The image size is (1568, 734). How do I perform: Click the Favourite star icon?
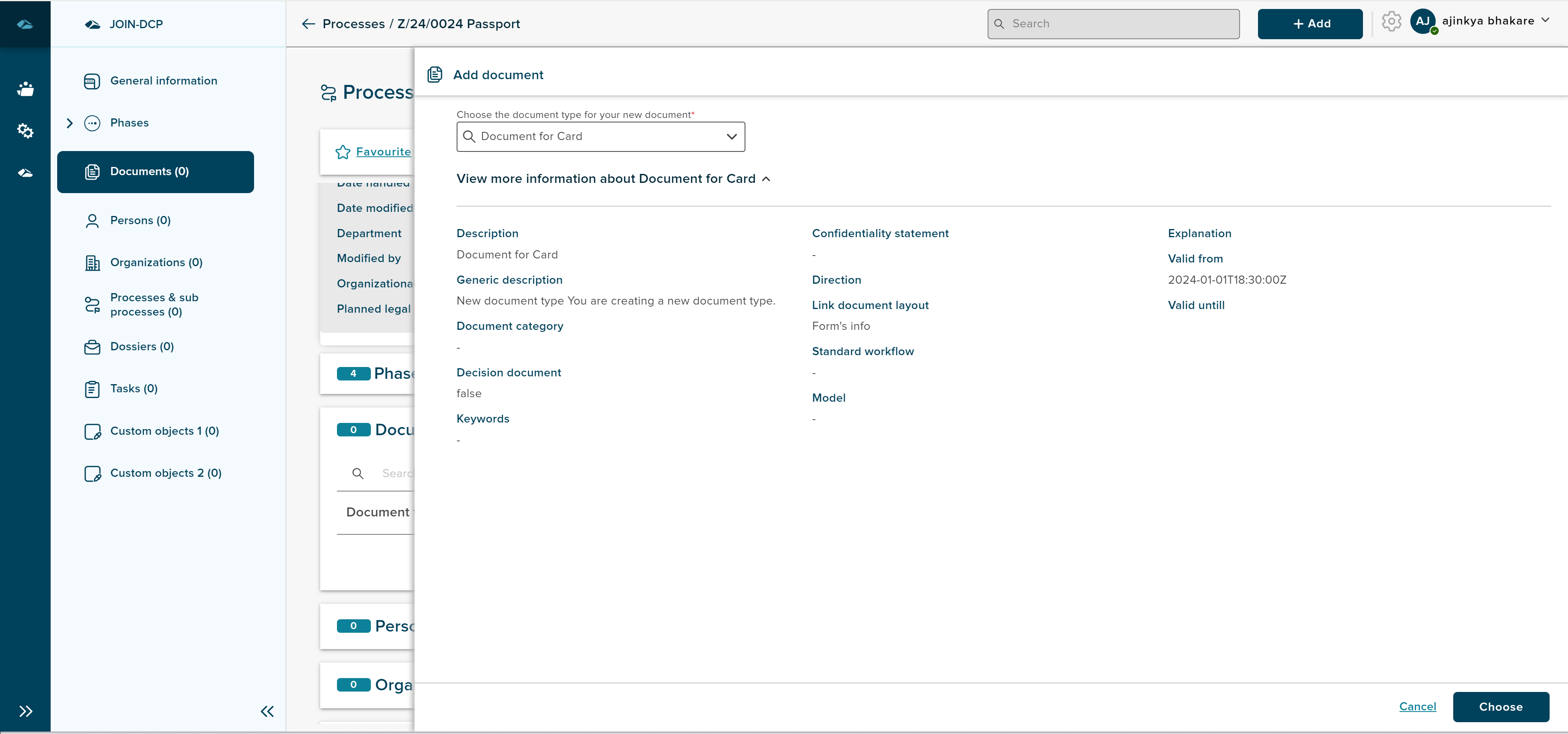click(x=343, y=152)
